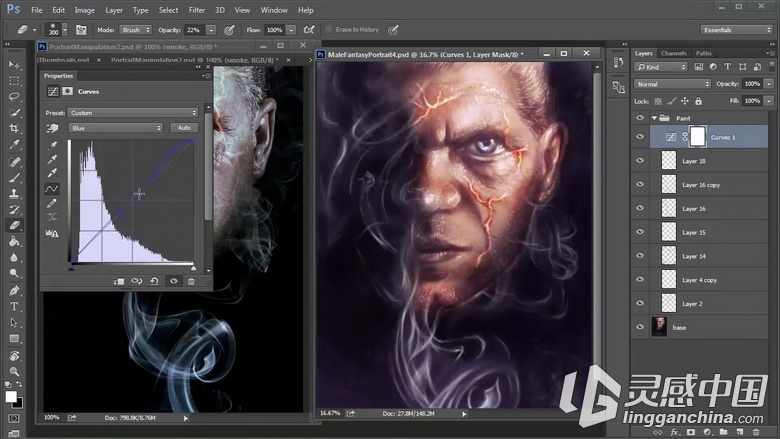Screen dimensions: 780x439
Task: Select the Brush tool
Action: click(14, 177)
